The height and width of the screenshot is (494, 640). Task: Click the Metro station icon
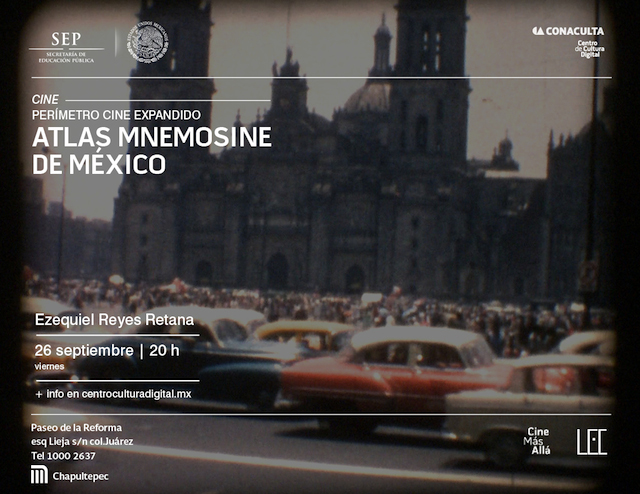click(x=38, y=473)
